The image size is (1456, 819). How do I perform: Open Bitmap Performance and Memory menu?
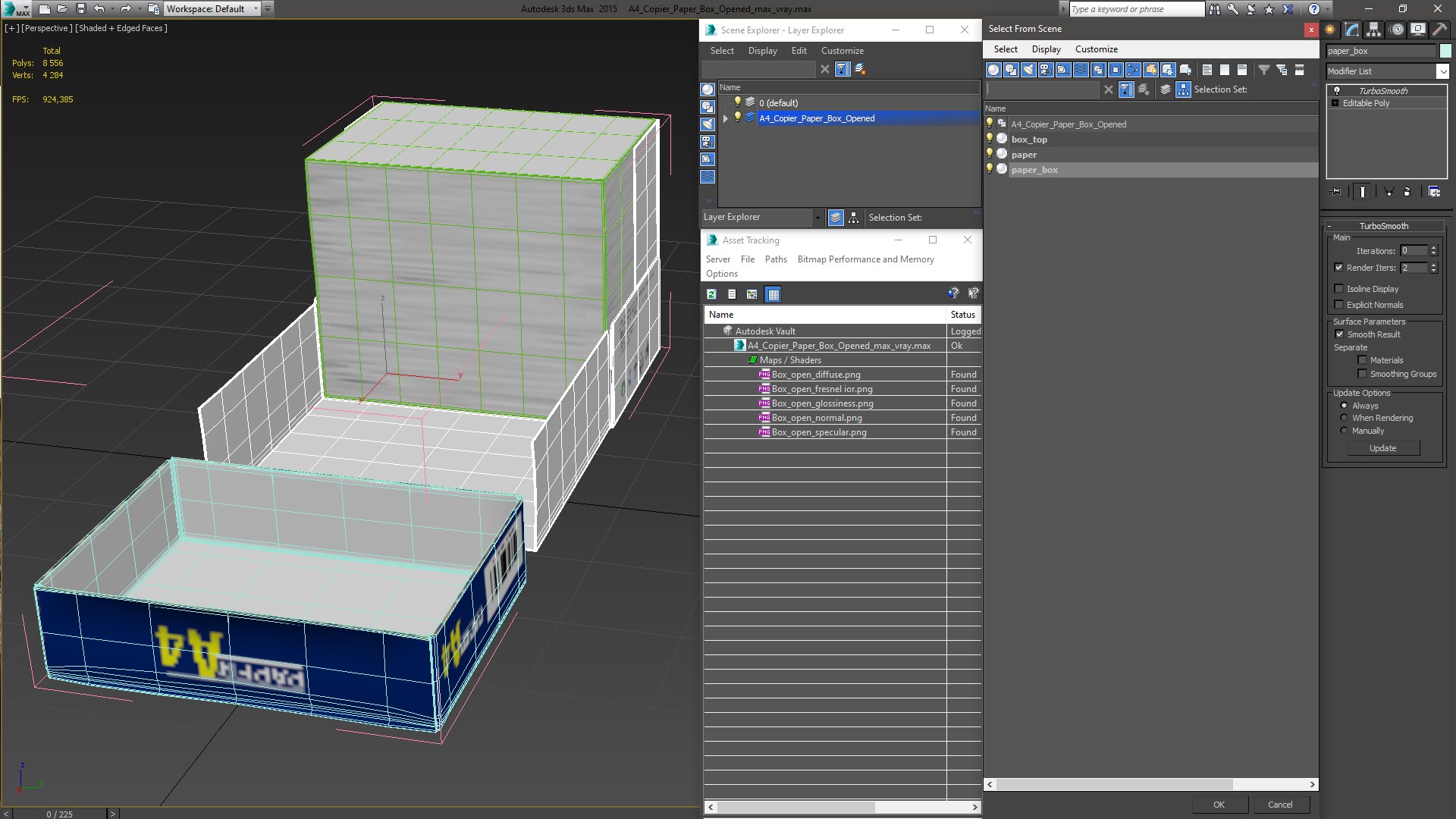coord(865,259)
